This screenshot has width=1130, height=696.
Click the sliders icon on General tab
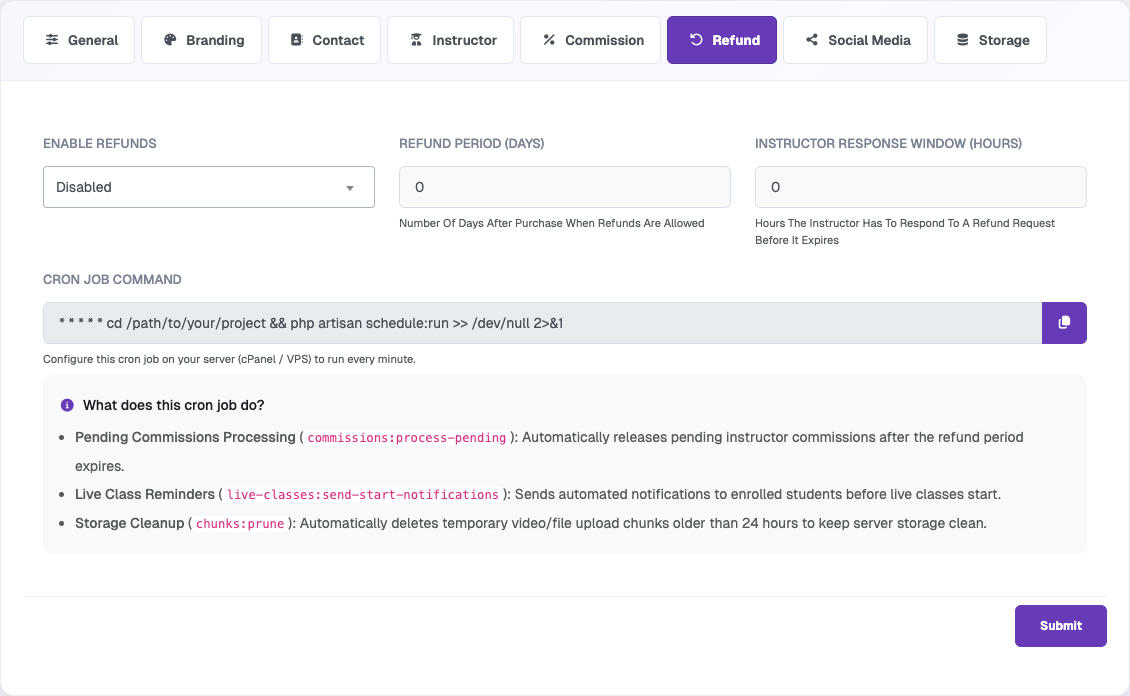pyautogui.click(x=52, y=40)
